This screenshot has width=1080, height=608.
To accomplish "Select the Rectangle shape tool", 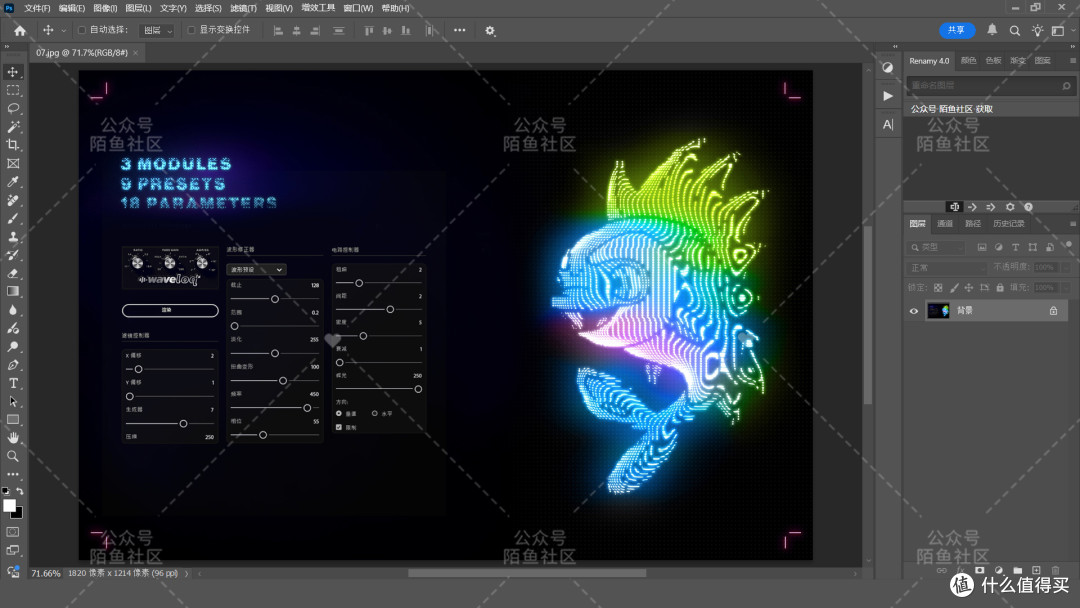I will tap(12, 419).
